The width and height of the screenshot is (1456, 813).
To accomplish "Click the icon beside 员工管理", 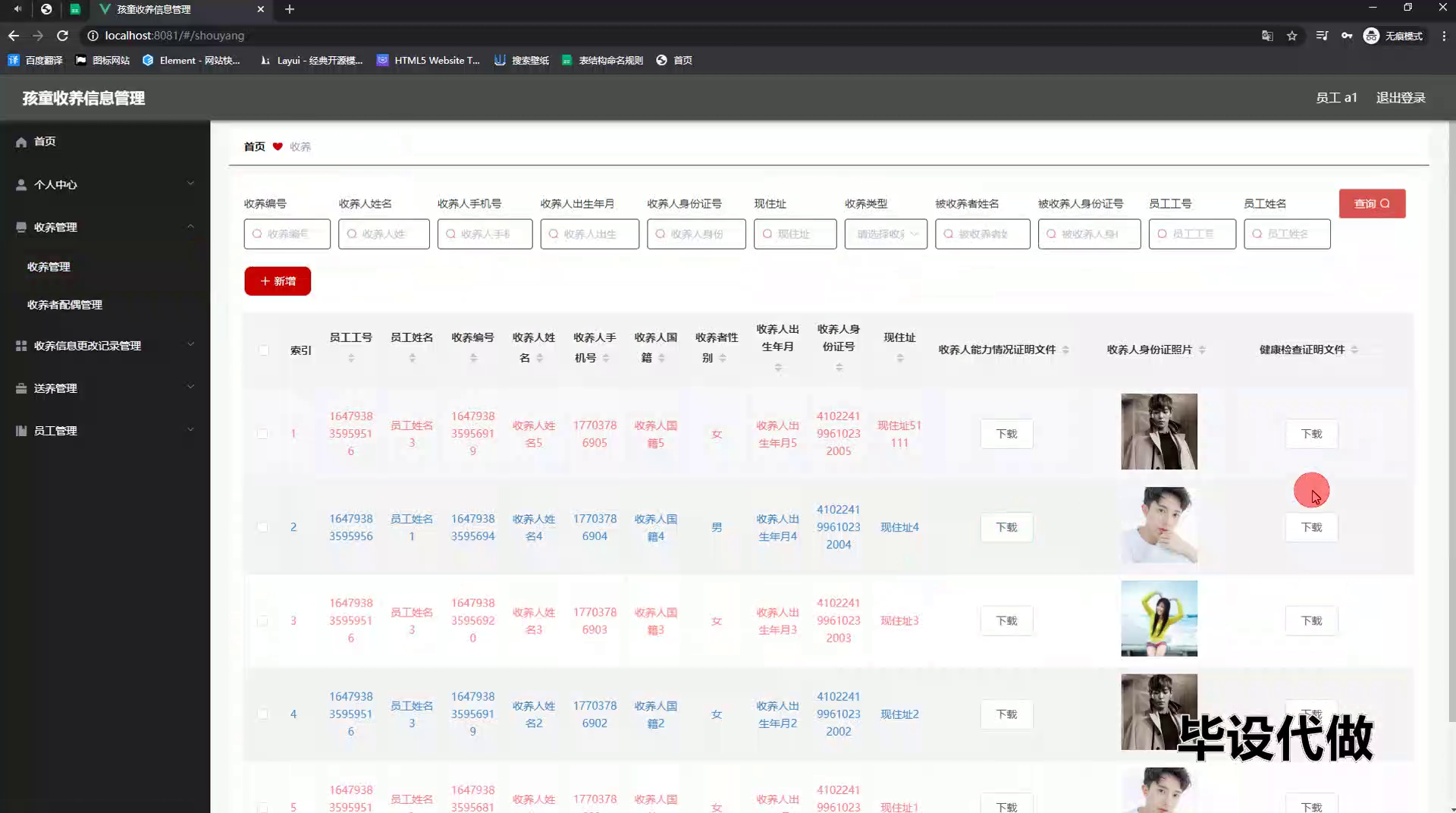I will (21, 431).
